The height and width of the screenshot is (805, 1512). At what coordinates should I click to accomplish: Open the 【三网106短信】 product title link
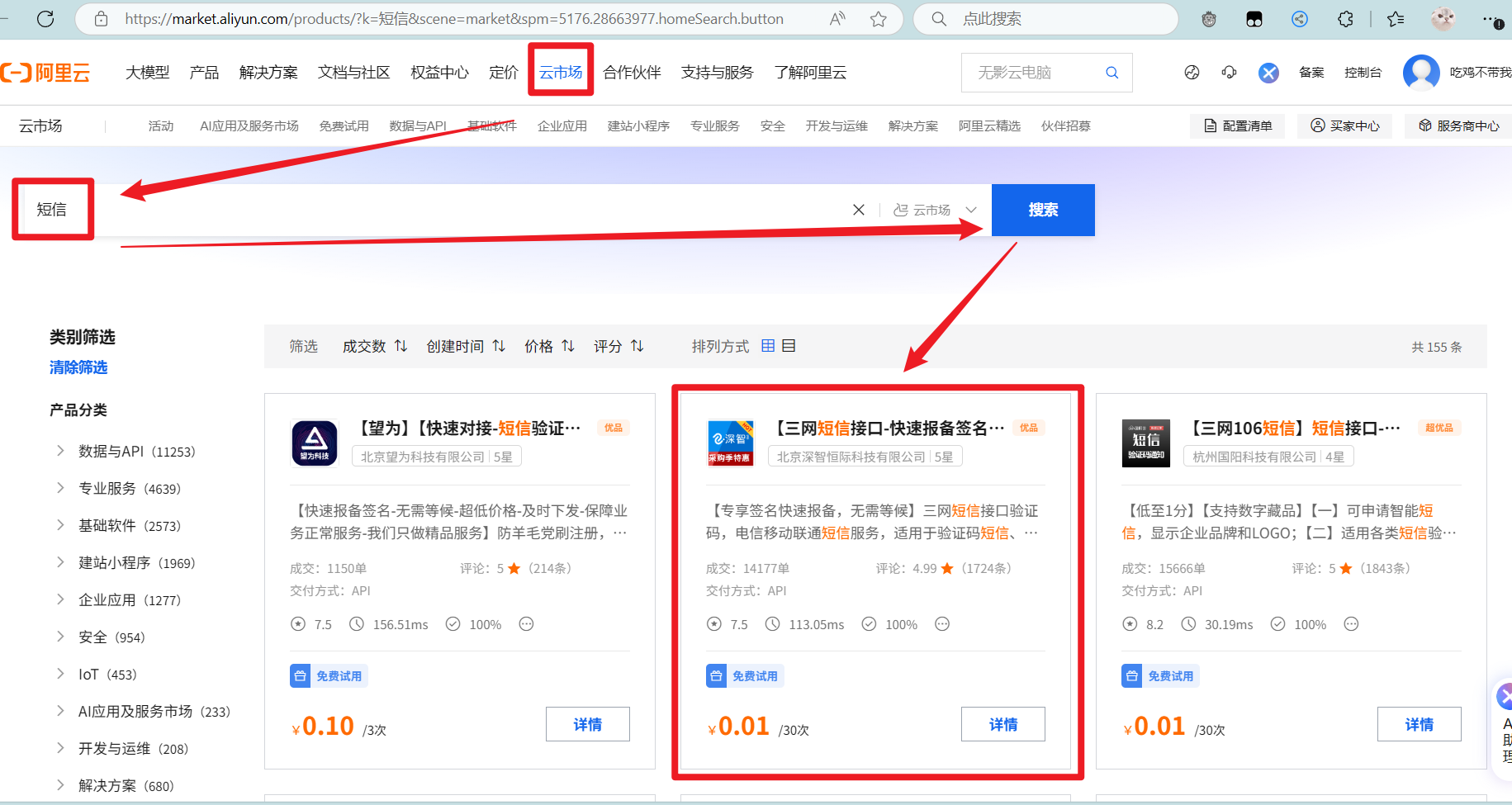click(x=1295, y=429)
